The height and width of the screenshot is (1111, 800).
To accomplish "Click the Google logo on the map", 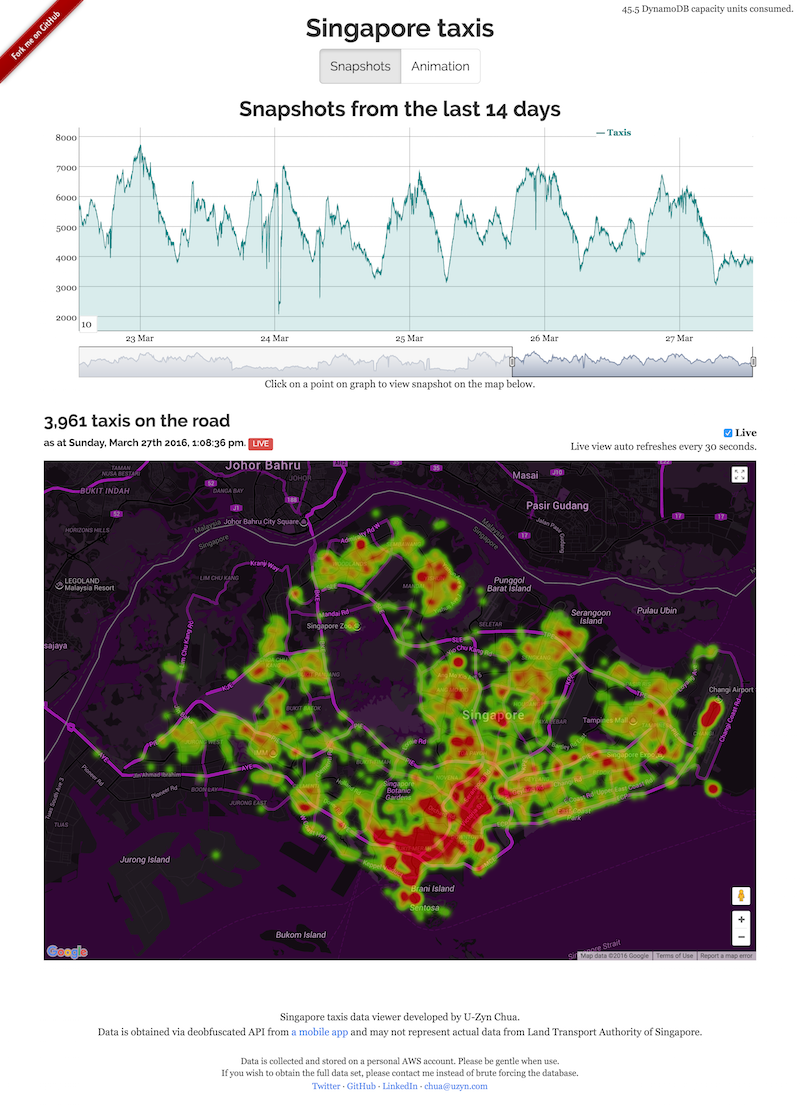I will [x=67, y=951].
